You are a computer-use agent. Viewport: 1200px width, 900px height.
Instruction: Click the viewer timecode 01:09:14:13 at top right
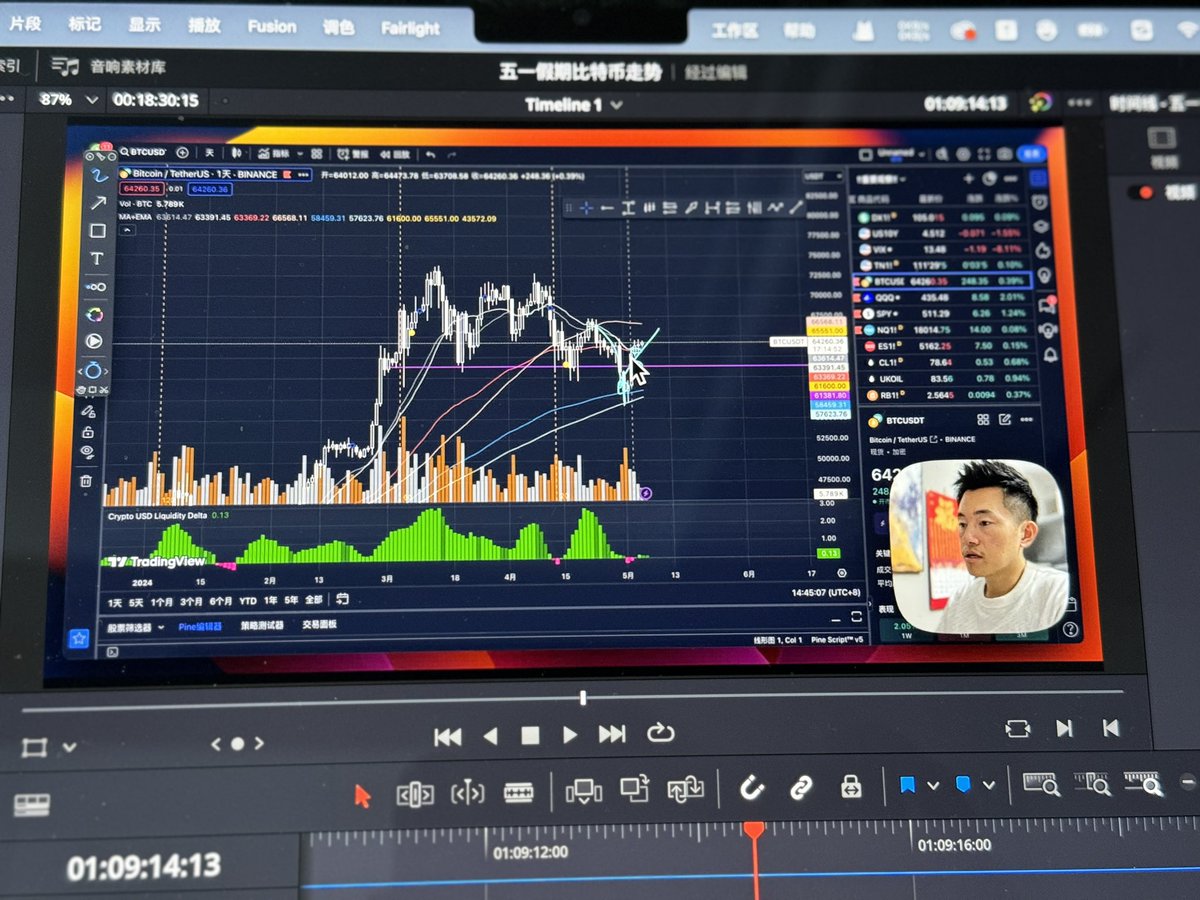point(965,103)
